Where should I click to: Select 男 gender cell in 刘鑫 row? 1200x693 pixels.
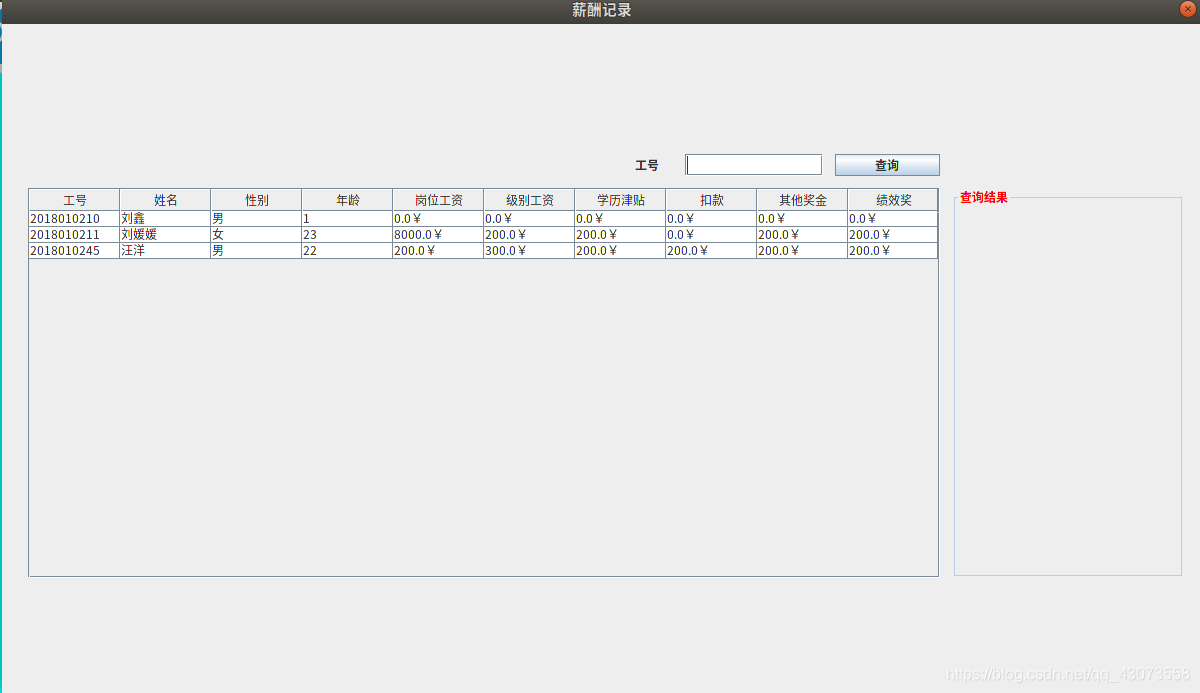[256, 219]
